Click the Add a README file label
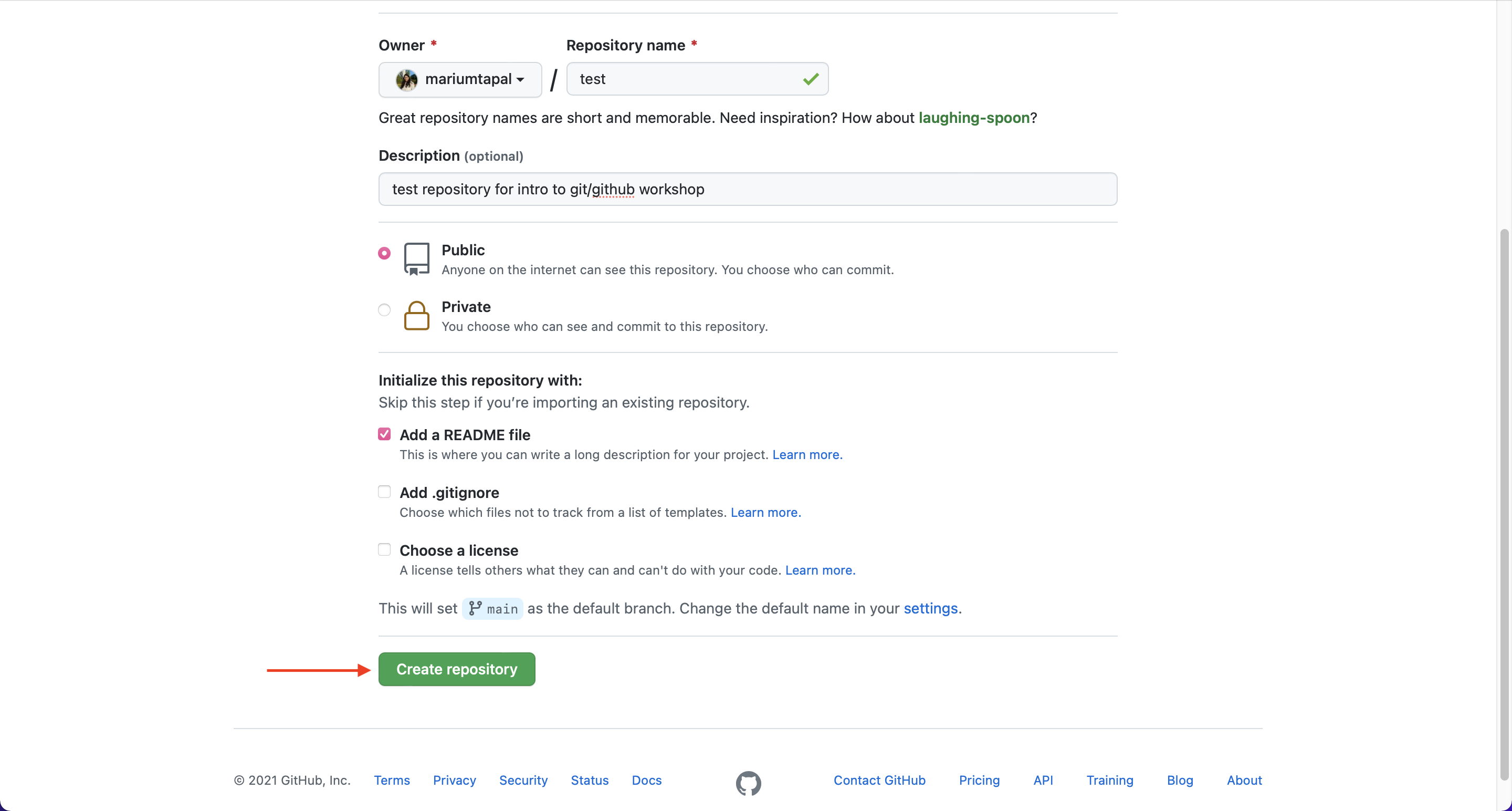The height and width of the screenshot is (811, 1512). (465, 434)
